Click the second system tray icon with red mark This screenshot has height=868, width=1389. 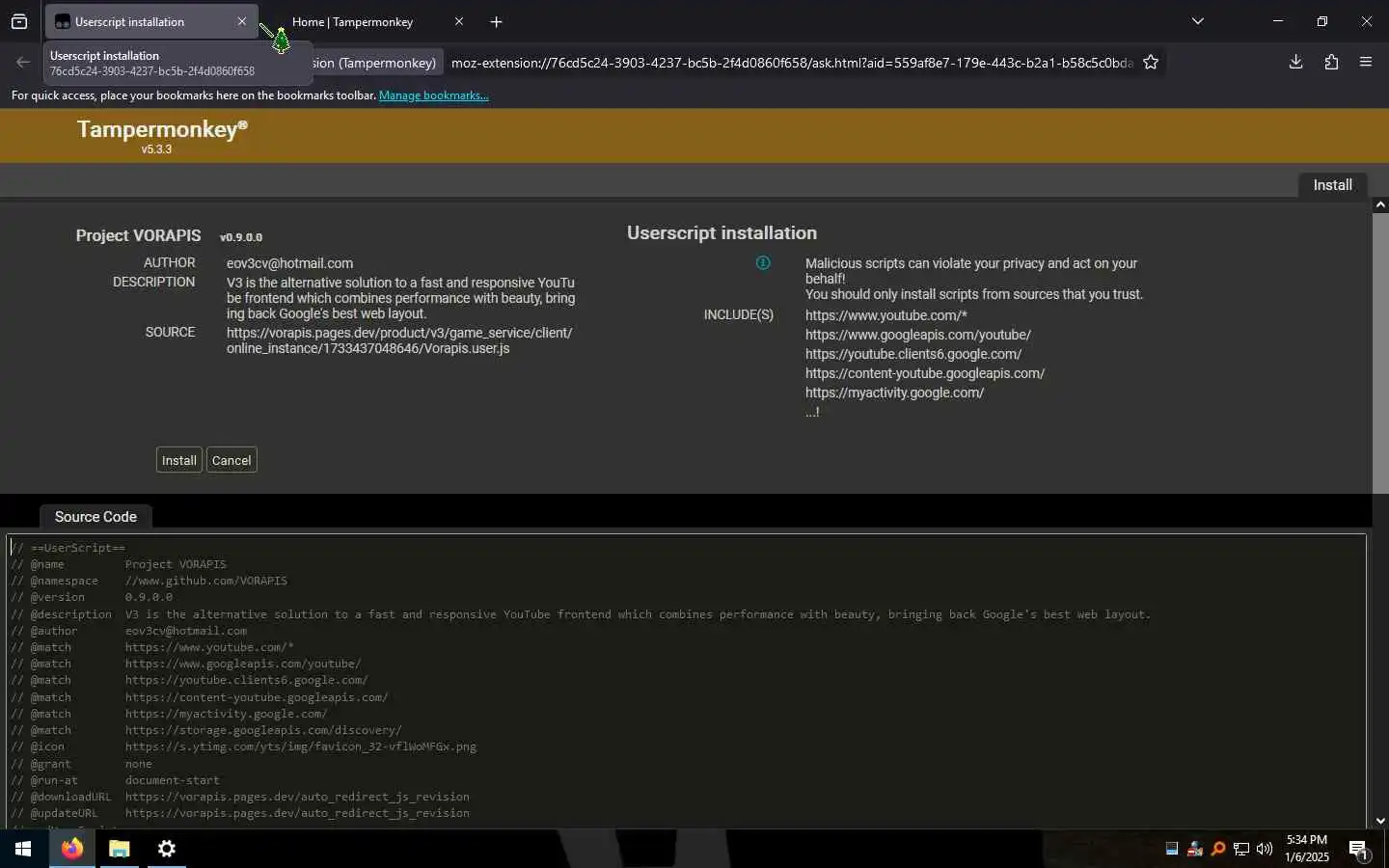[1195, 849]
